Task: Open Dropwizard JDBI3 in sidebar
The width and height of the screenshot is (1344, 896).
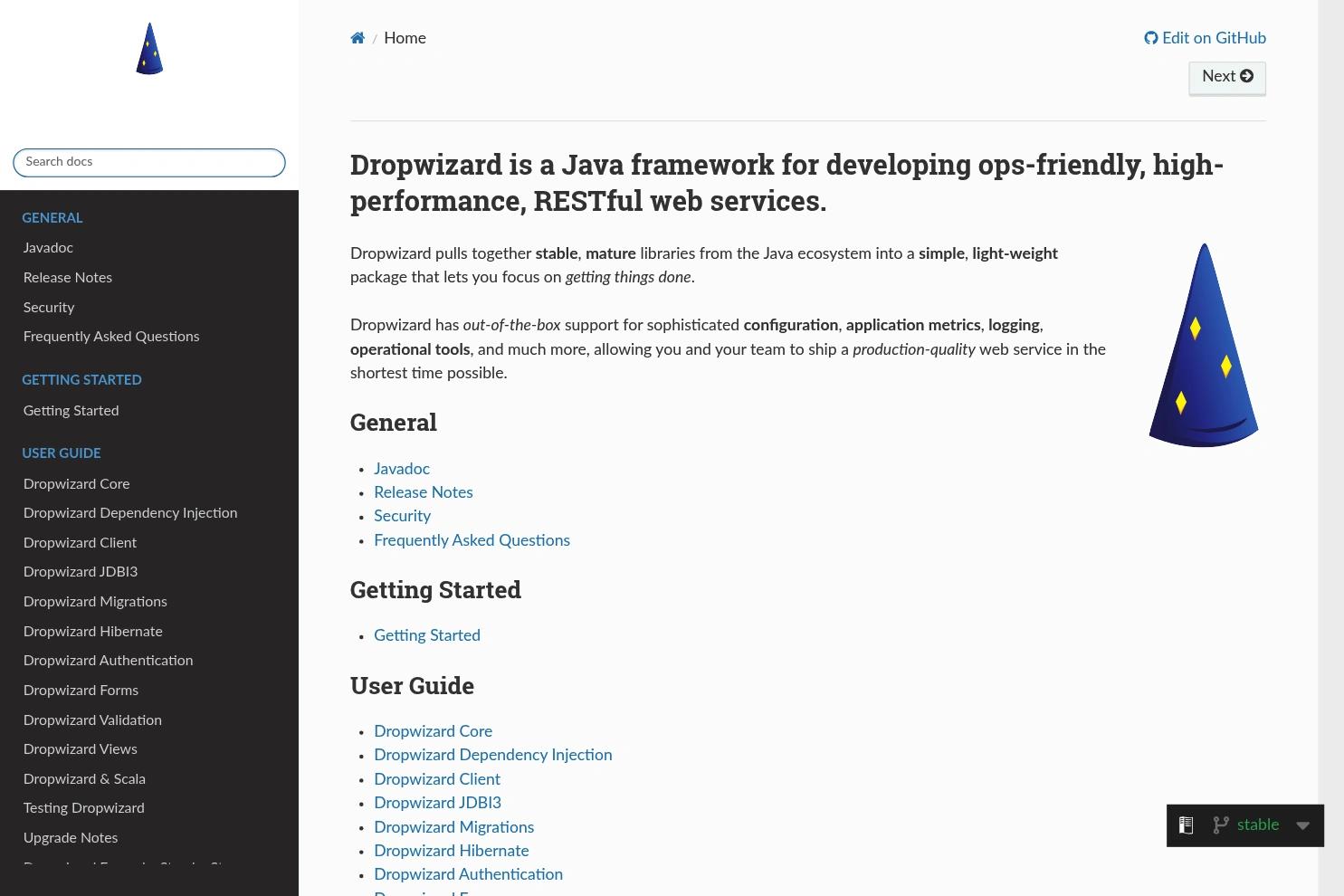Action: click(81, 572)
